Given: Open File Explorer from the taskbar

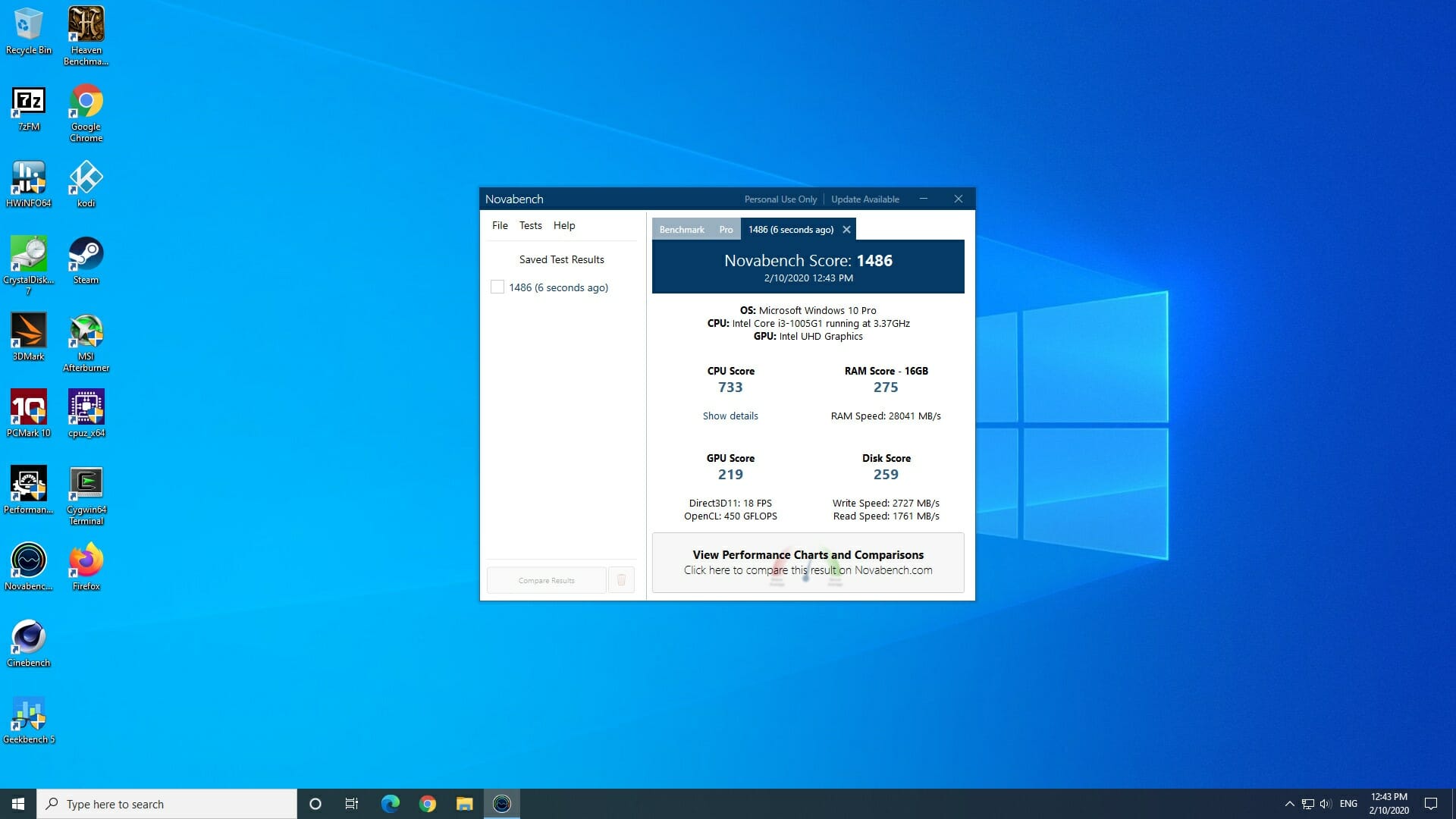Looking at the screenshot, I should point(464,804).
